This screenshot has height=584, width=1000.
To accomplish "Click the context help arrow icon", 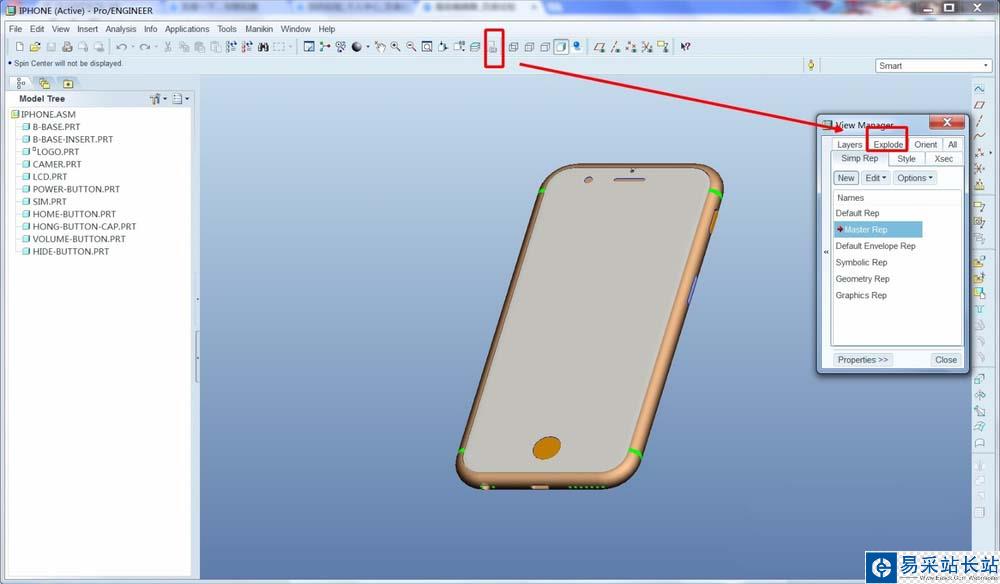I will 685,47.
